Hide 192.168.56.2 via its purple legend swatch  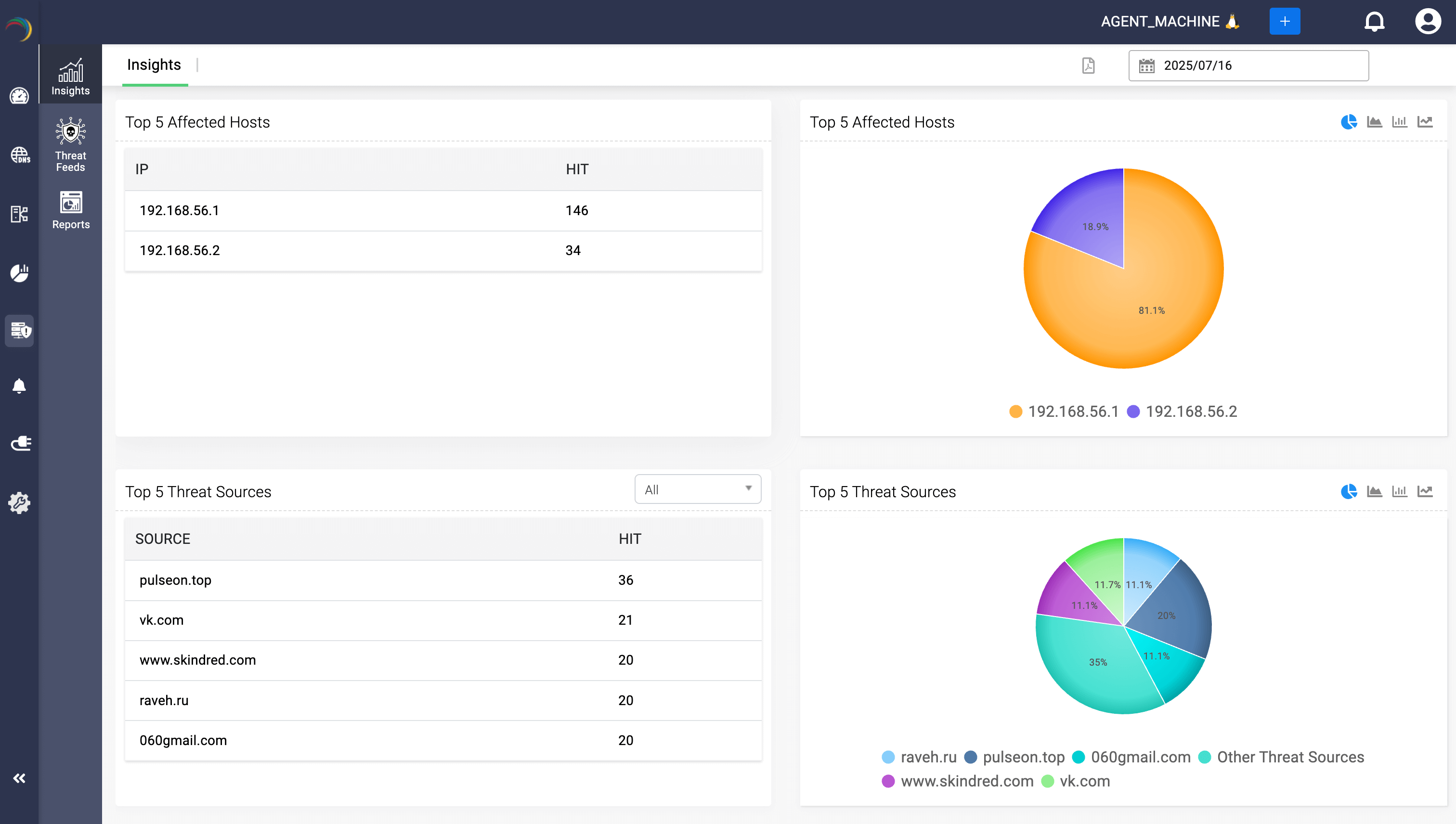[x=1133, y=412]
